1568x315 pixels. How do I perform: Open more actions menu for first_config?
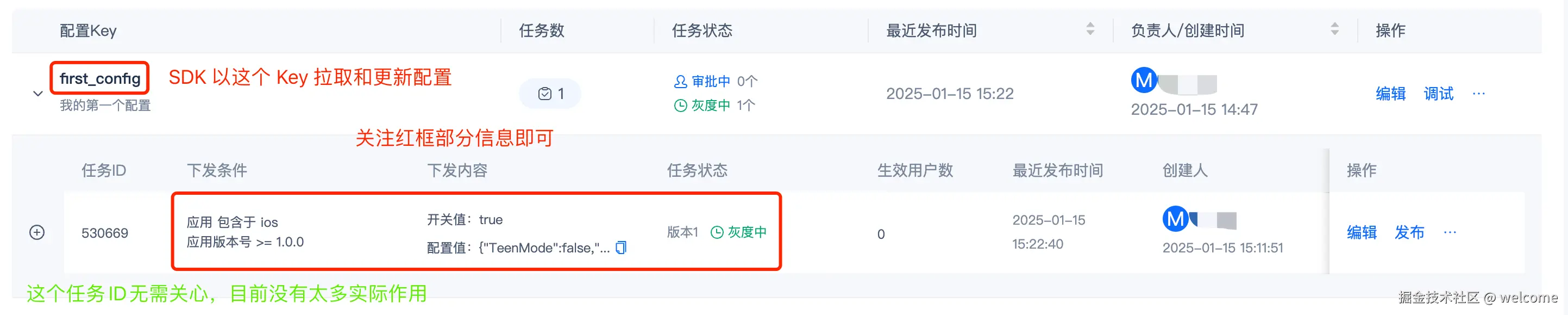pyautogui.click(x=1478, y=93)
